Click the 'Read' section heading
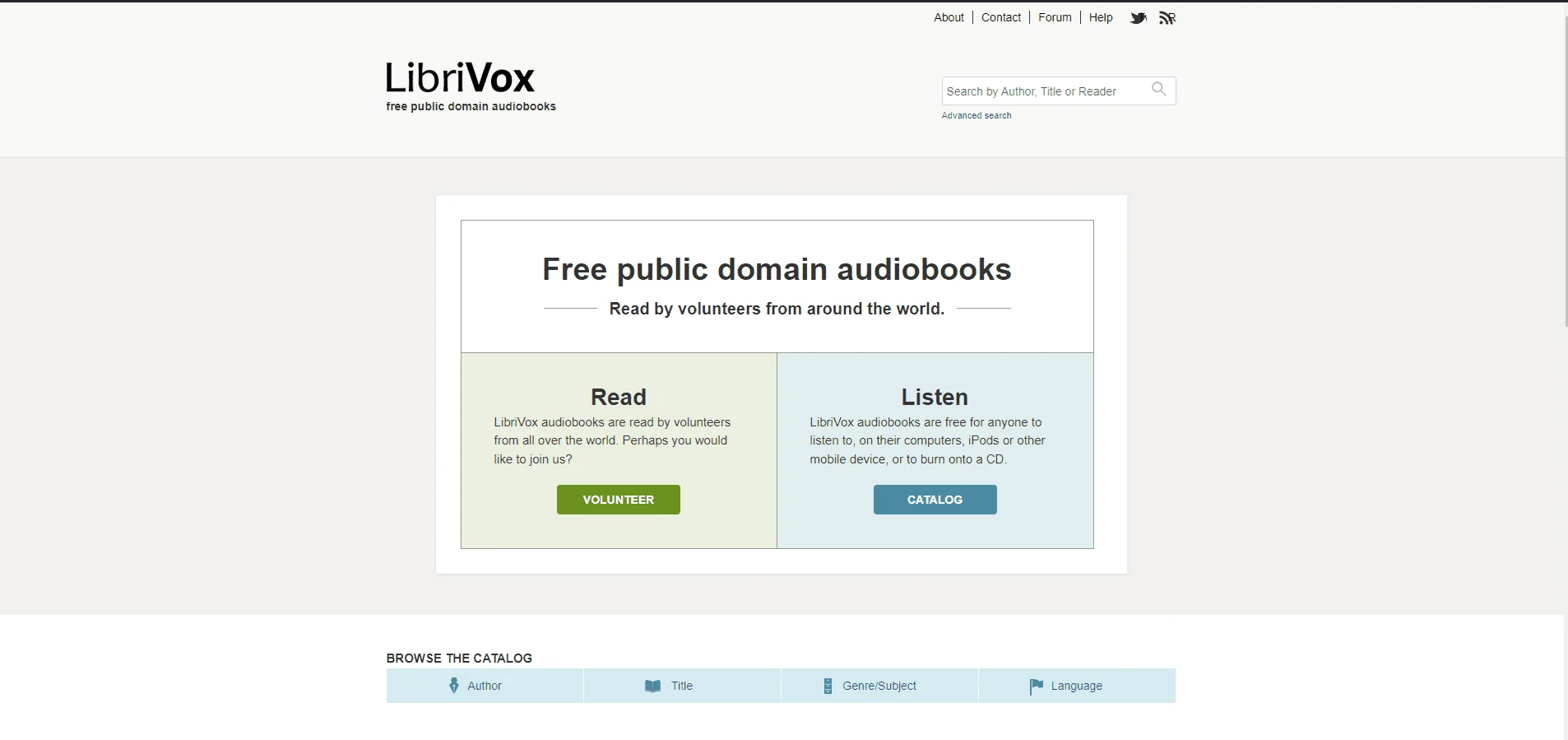 (619, 397)
